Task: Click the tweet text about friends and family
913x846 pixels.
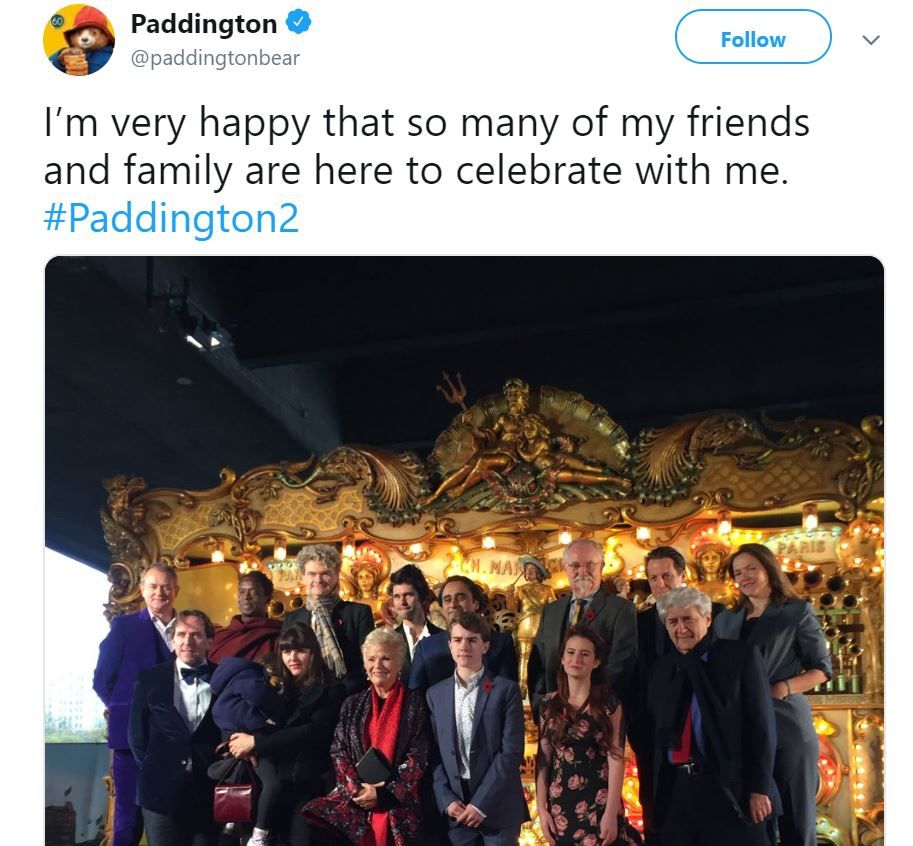Action: click(x=426, y=147)
